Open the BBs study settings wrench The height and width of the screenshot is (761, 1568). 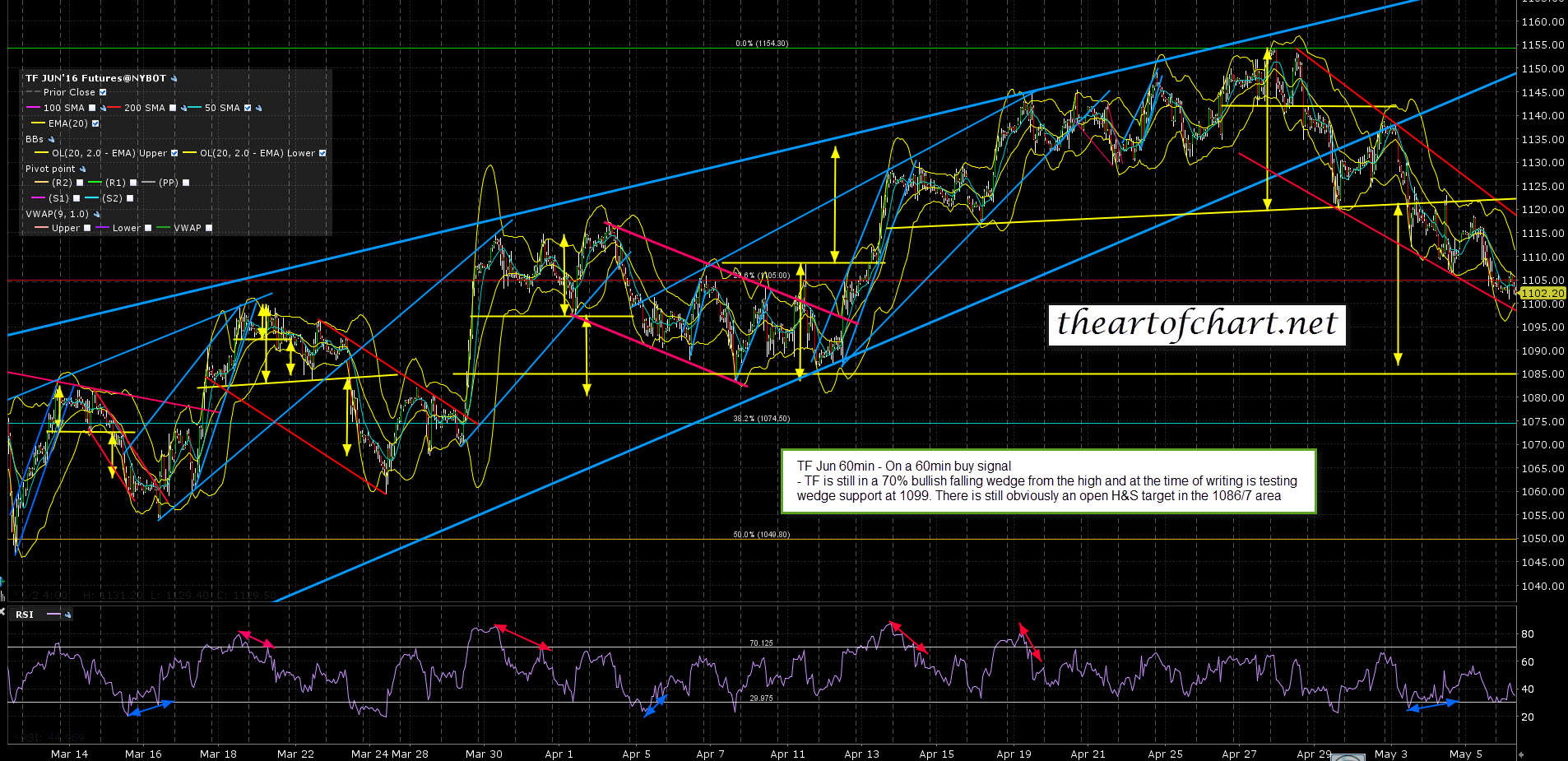[51, 139]
